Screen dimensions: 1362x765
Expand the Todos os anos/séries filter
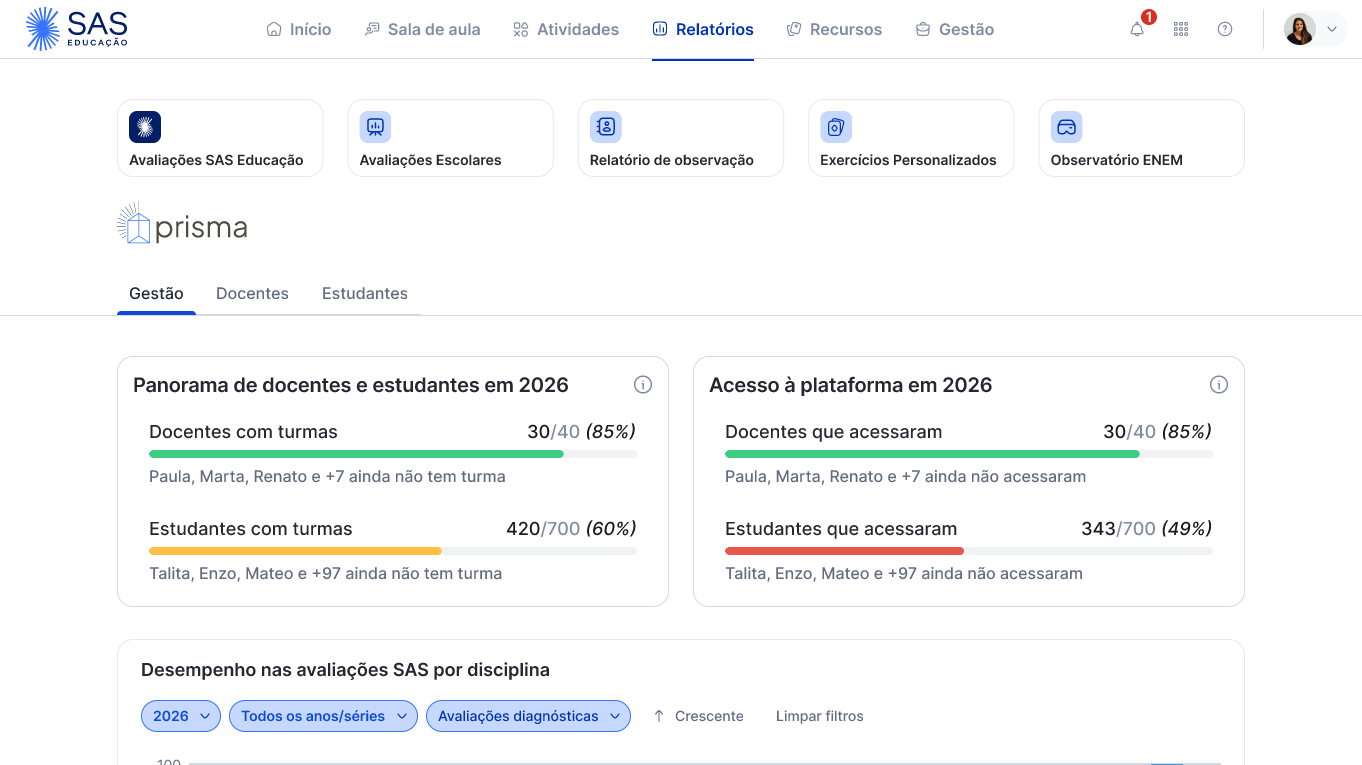(323, 716)
